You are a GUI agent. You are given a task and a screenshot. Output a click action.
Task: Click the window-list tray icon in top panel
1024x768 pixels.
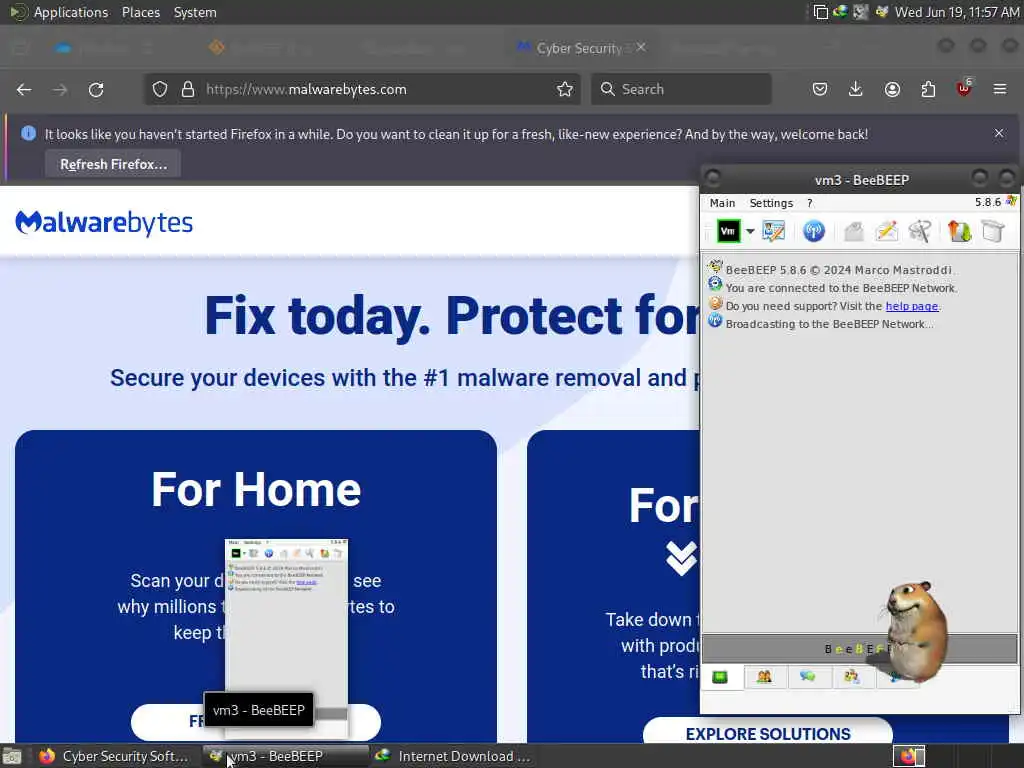point(820,12)
